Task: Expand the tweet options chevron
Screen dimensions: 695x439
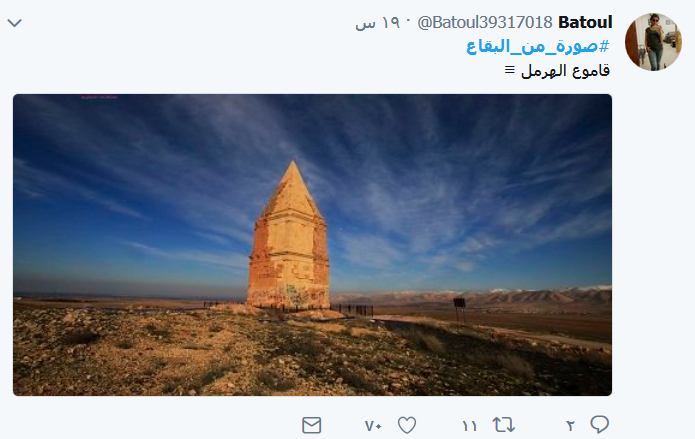Action: 15,23
